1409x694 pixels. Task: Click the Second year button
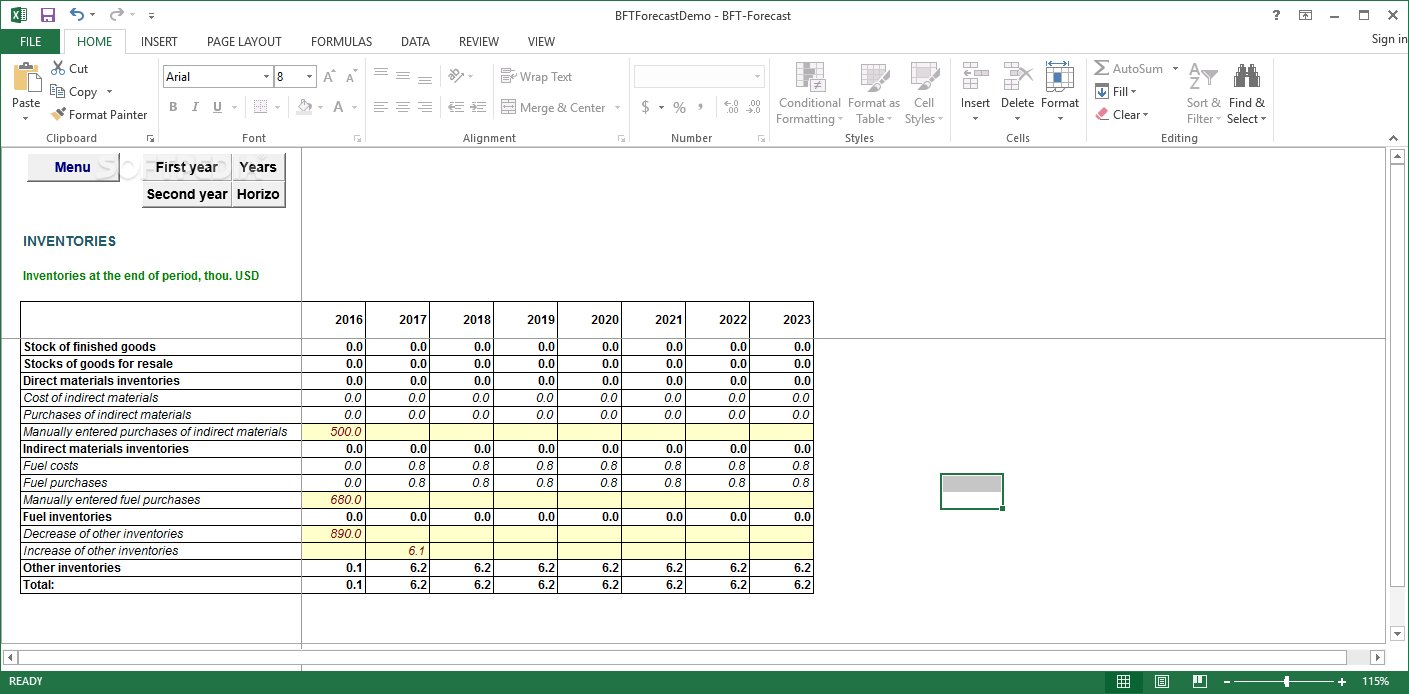point(187,194)
